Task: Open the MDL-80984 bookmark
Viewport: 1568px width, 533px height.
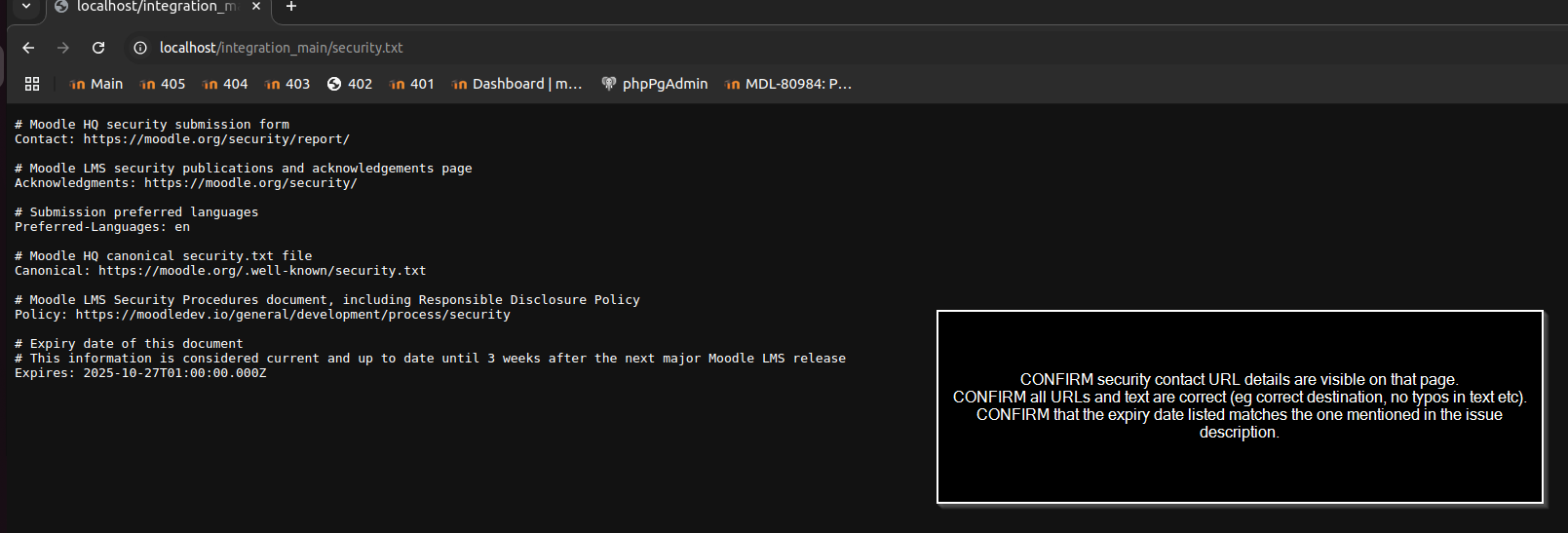Action: click(787, 84)
